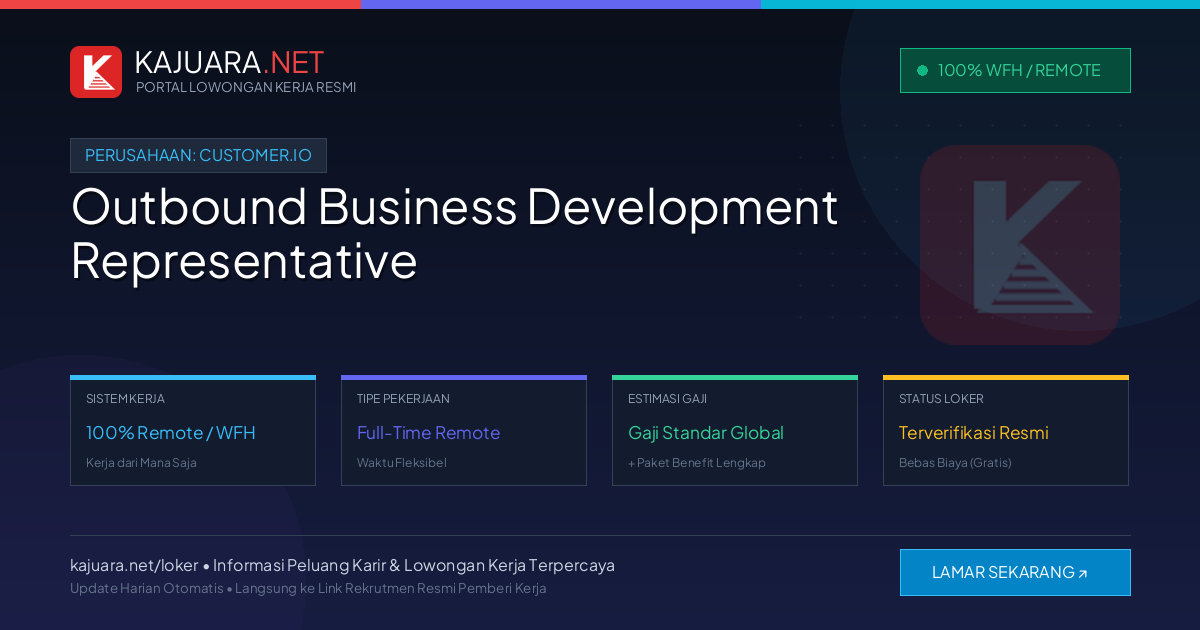Click the text Kerja dari Mana Saja
Screen dimensions: 1200x630
pyautogui.click(x=141, y=463)
